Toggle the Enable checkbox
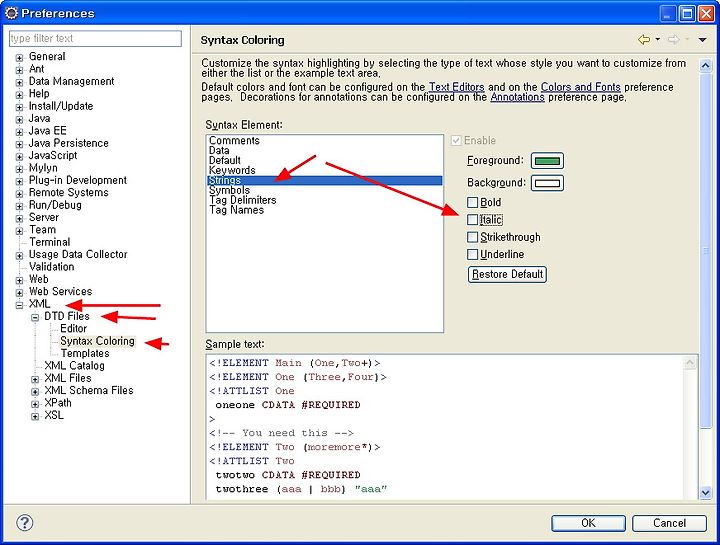The image size is (720, 545). (456, 140)
